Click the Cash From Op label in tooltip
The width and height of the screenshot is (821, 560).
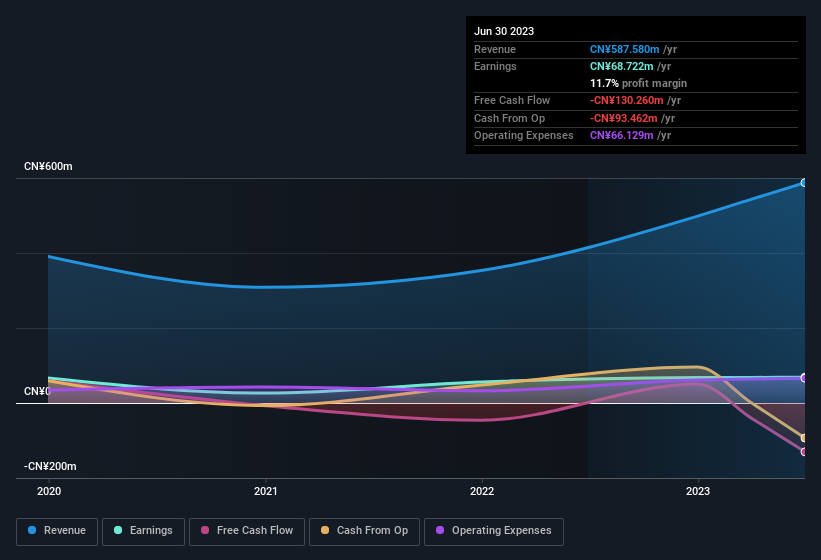click(x=509, y=118)
